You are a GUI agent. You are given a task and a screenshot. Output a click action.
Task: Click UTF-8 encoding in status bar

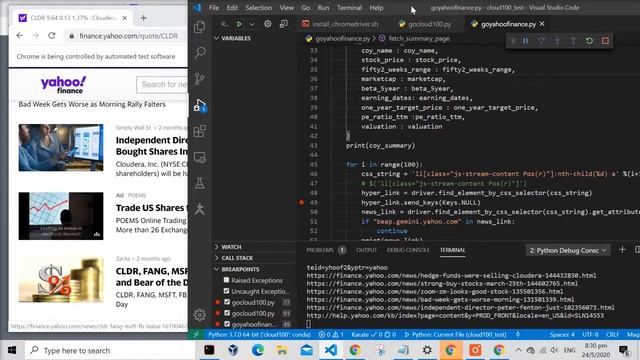(x=590, y=334)
